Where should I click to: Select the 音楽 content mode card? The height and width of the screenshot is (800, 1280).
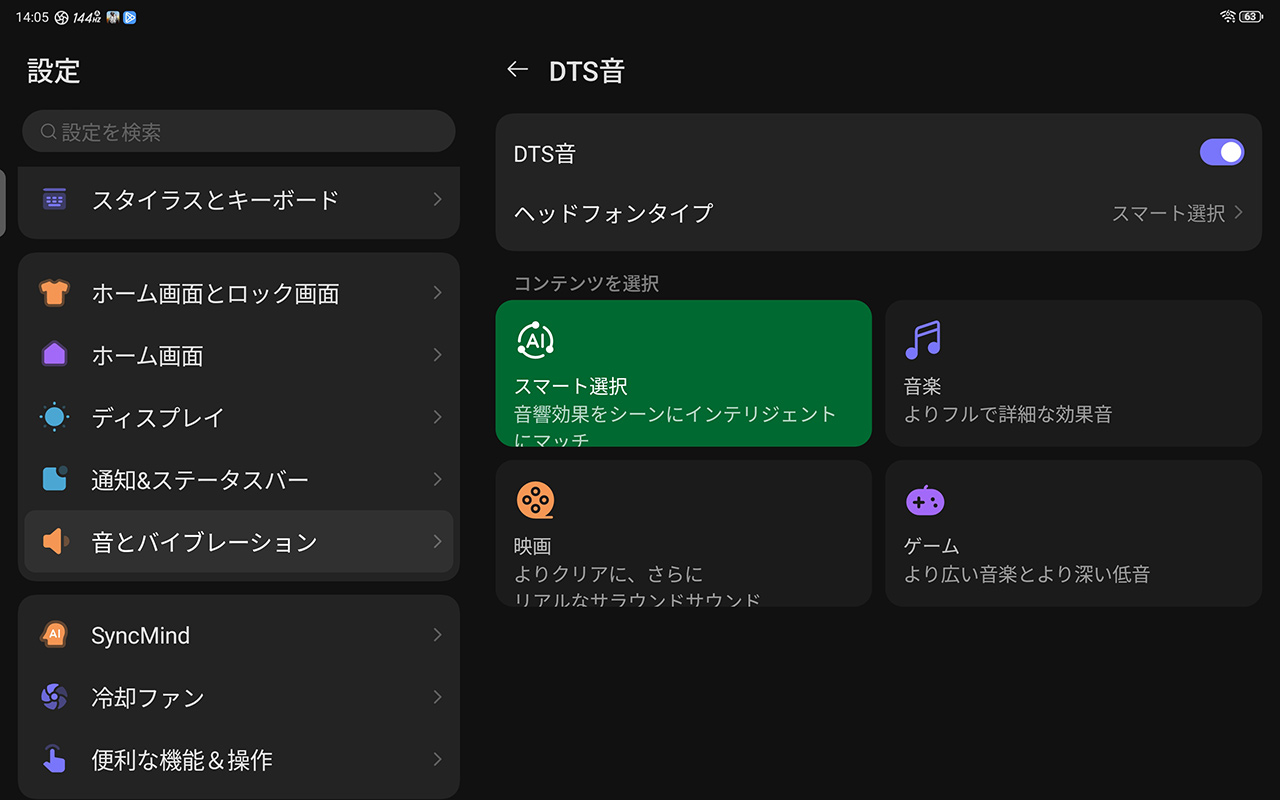[1072, 373]
